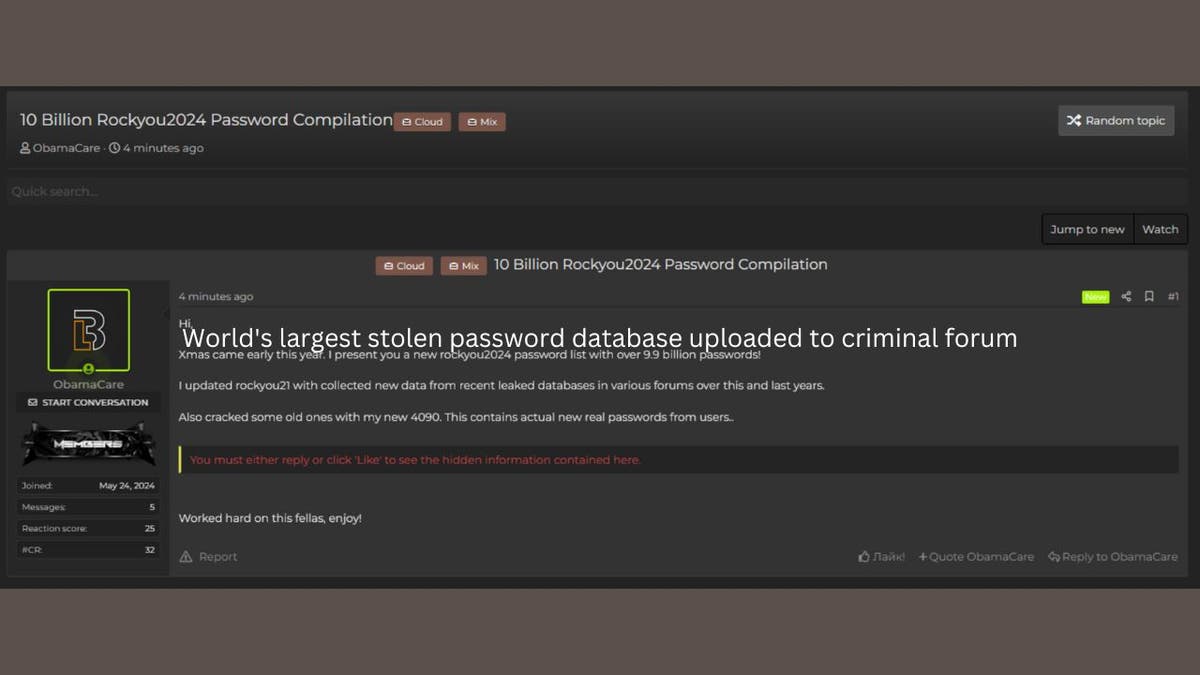Open ObamaCare's profile via the username link
The height and width of the screenshot is (675, 1200).
coord(88,384)
